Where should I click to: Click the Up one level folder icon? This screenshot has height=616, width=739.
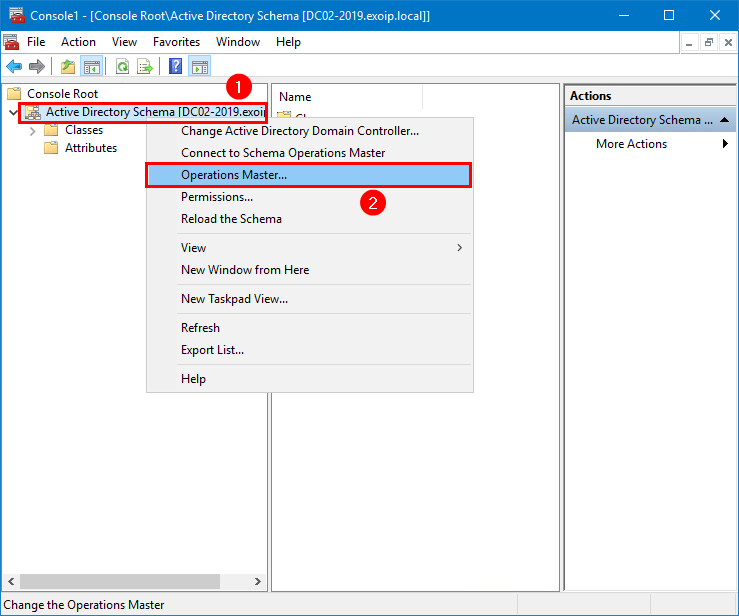(x=68, y=66)
